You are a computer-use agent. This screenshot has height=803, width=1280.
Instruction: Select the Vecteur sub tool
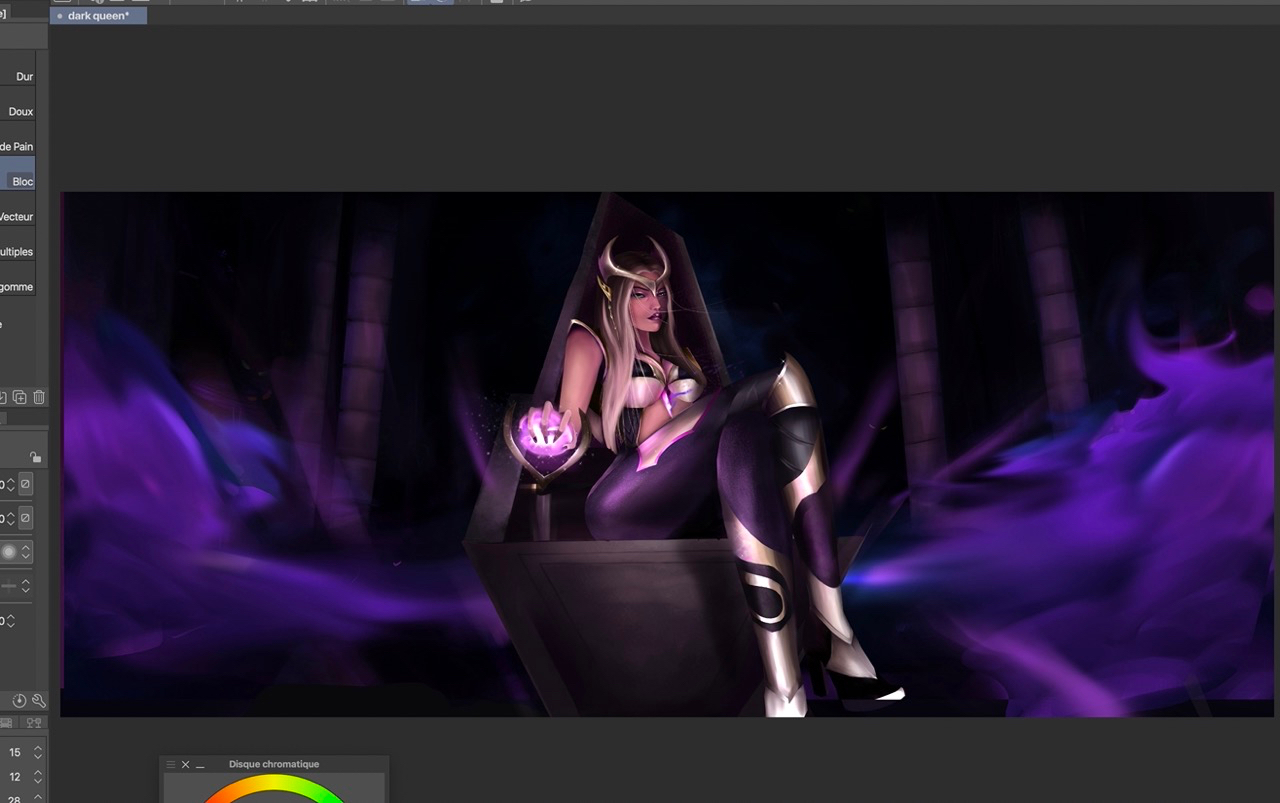[x=18, y=217]
